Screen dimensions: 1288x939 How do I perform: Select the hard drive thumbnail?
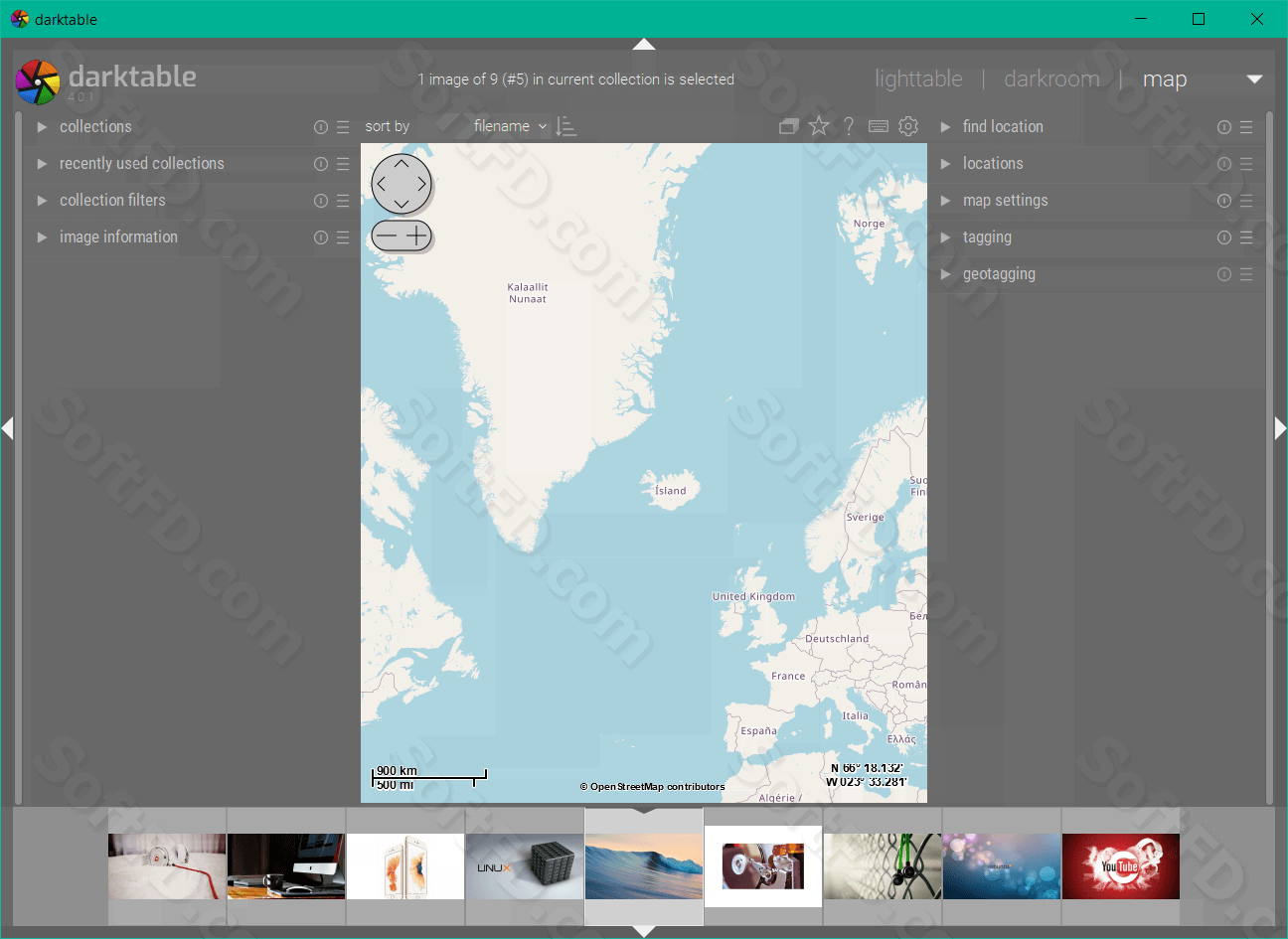(763, 866)
